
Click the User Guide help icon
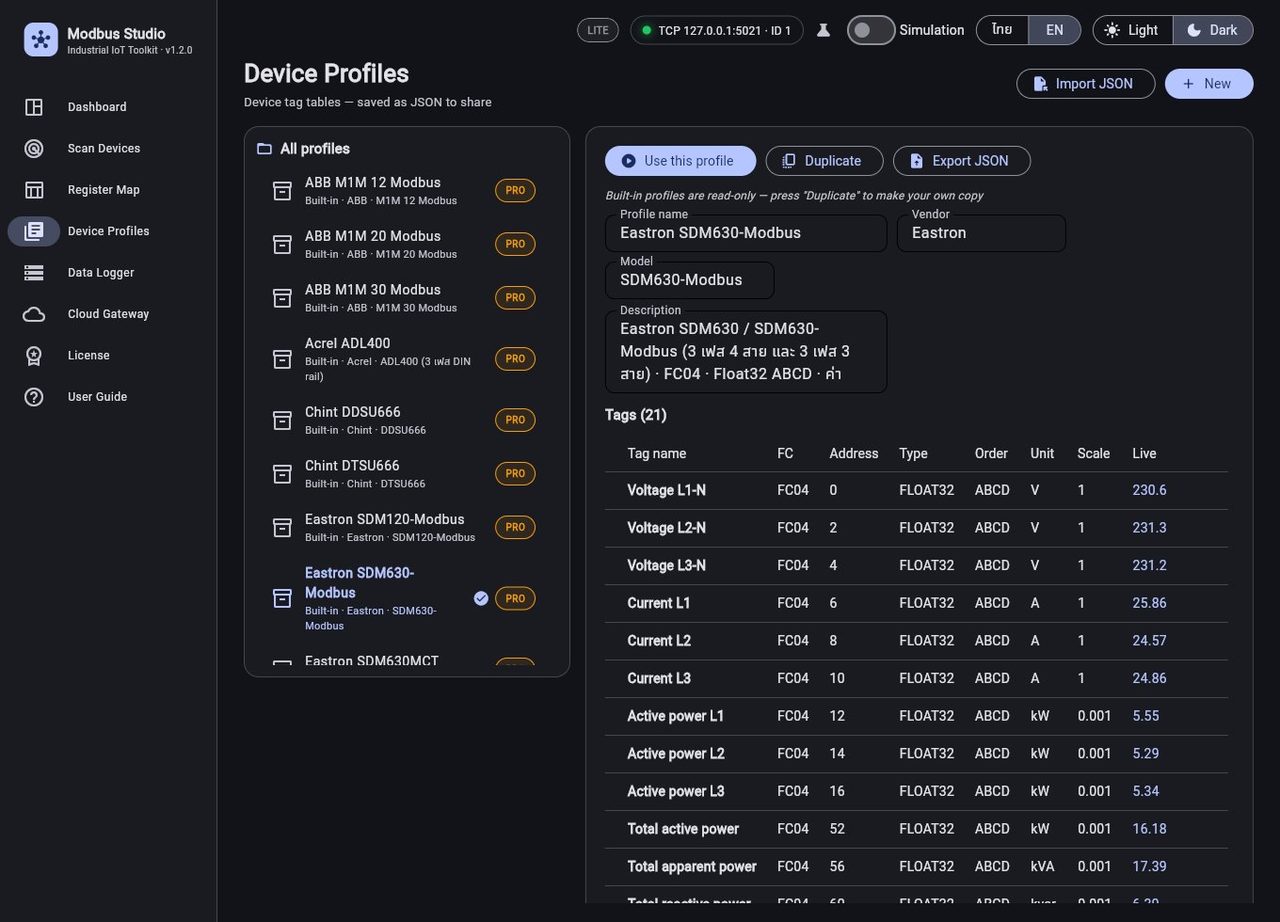point(34,397)
